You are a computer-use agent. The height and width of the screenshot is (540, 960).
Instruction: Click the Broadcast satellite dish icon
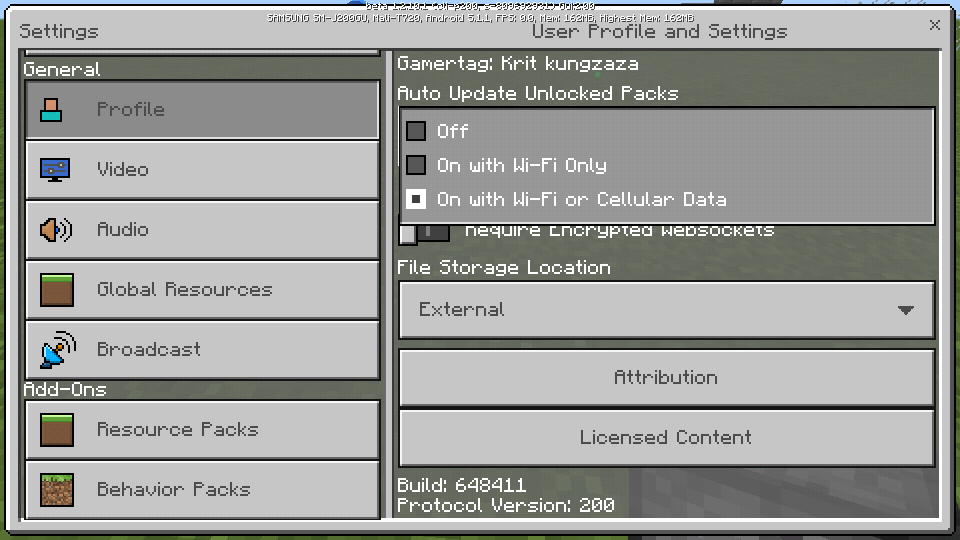click(x=58, y=350)
